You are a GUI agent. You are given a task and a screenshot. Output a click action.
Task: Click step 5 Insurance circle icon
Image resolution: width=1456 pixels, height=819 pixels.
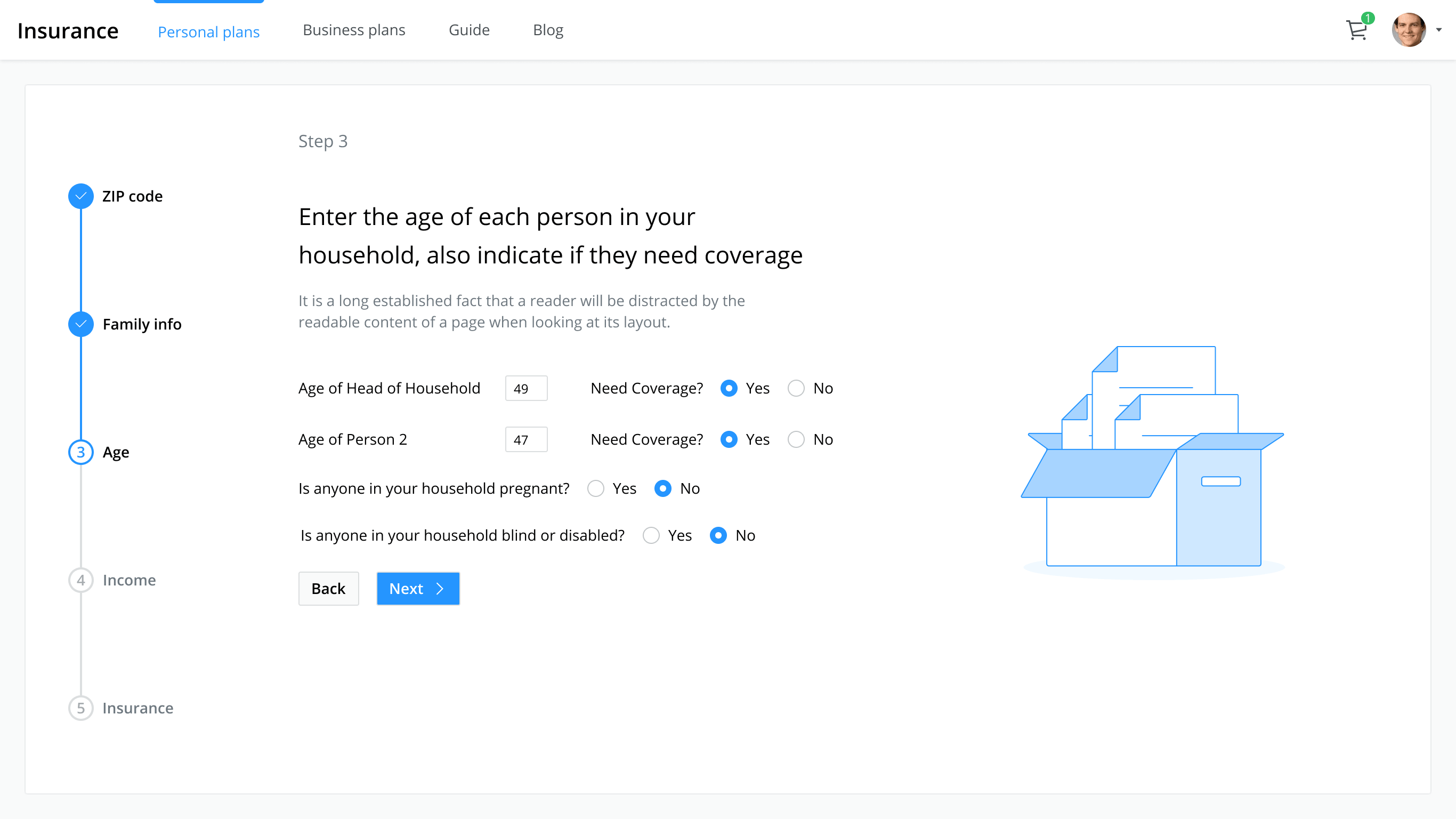click(x=81, y=708)
